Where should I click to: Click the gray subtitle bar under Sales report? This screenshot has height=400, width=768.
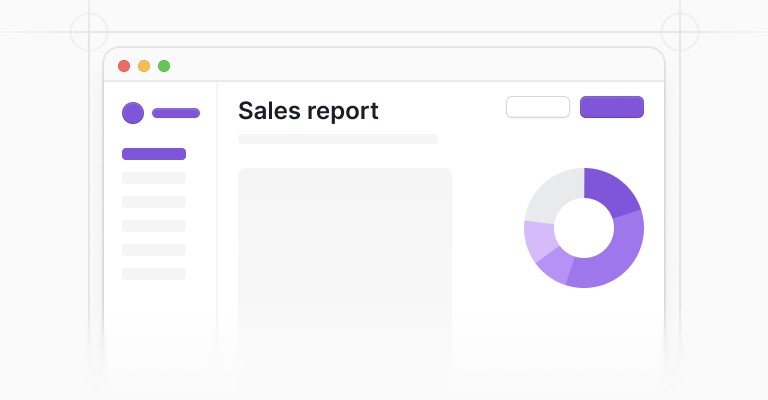coord(338,139)
